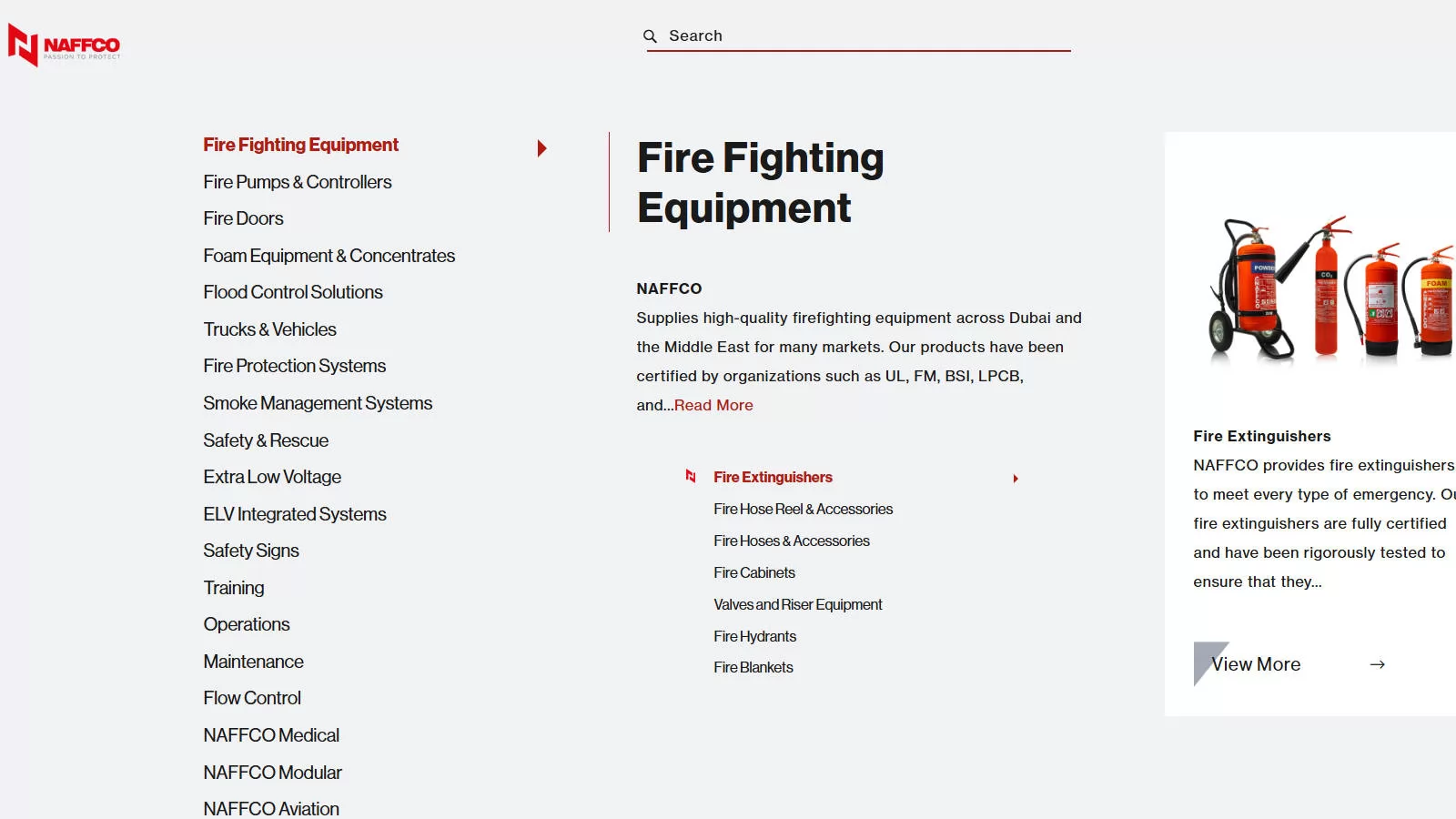Click the red arrow beside Fire Fighting Equipment
Image resolution: width=1456 pixels, height=819 pixels.
(x=541, y=148)
